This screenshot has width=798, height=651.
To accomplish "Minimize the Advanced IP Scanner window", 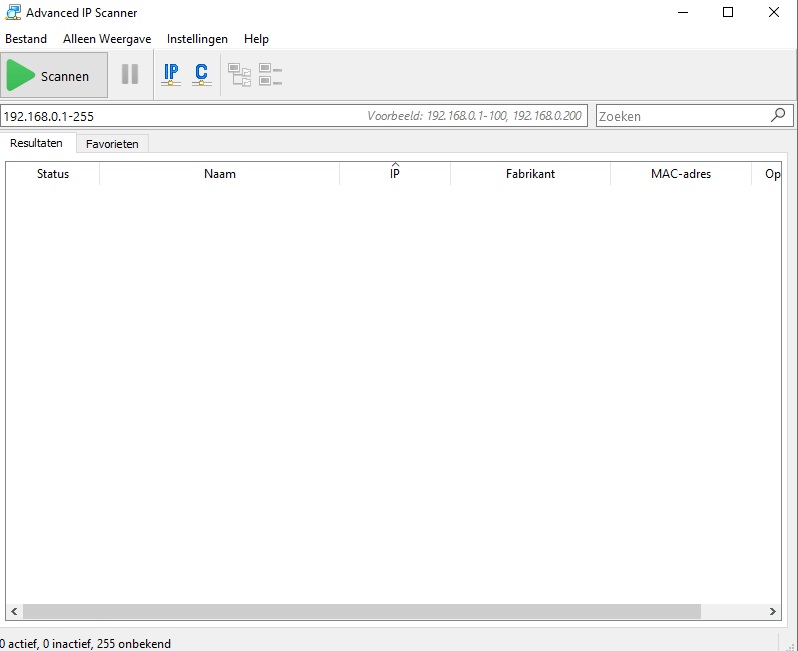I will pyautogui.click(x=683, y=12).
